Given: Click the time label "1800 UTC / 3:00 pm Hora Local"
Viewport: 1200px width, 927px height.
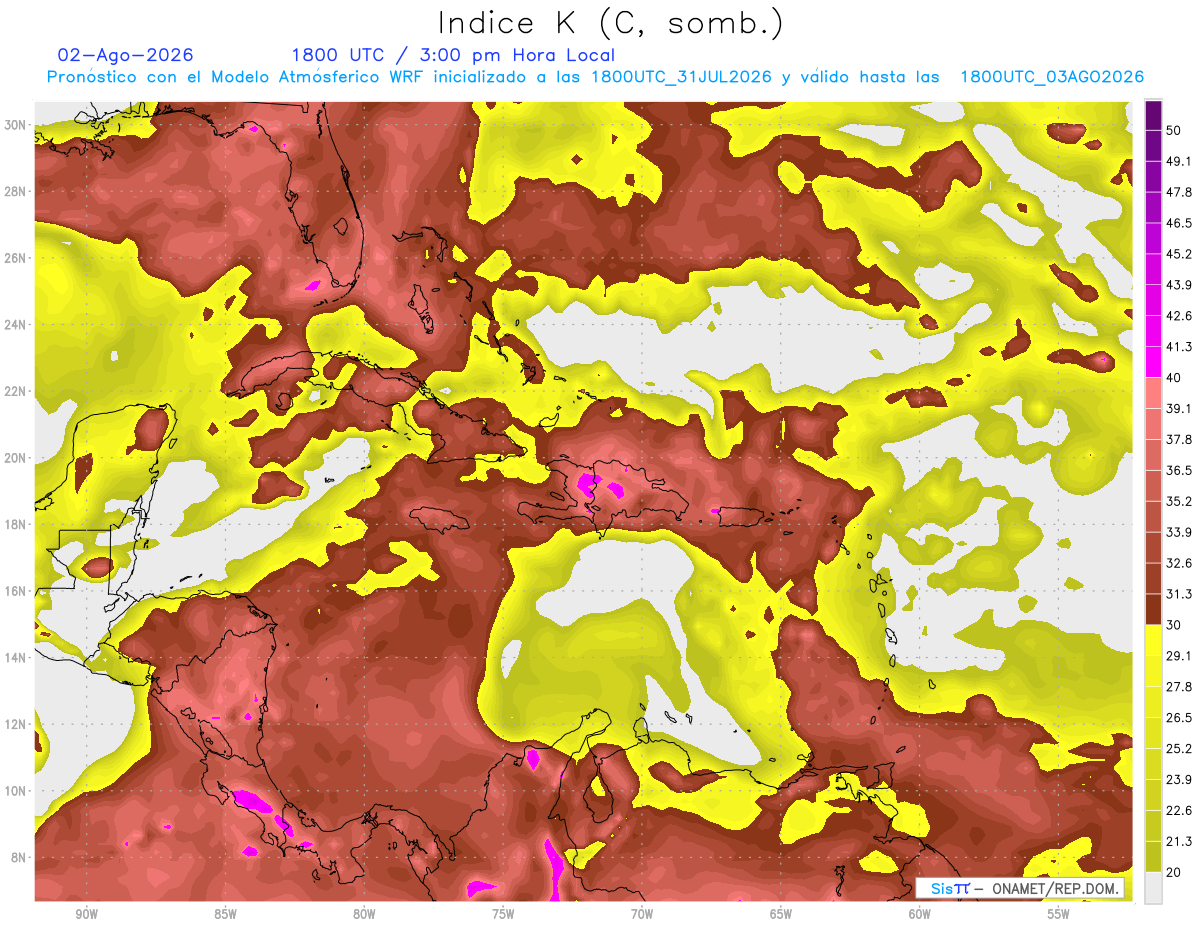Looking at the screenshot, I should click(x=452, y=55).
